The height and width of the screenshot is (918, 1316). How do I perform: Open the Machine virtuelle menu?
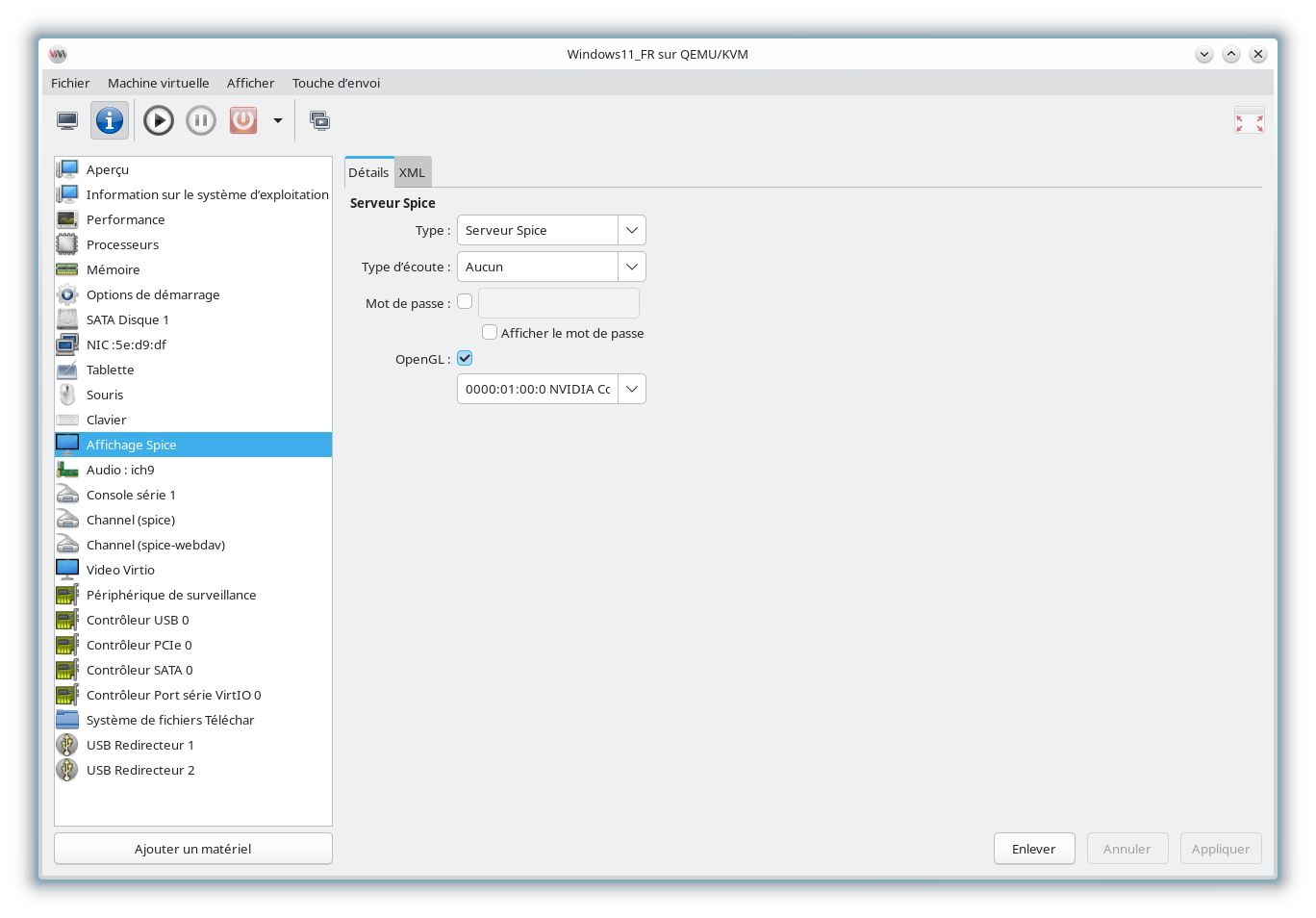click(x=158, y=83)
